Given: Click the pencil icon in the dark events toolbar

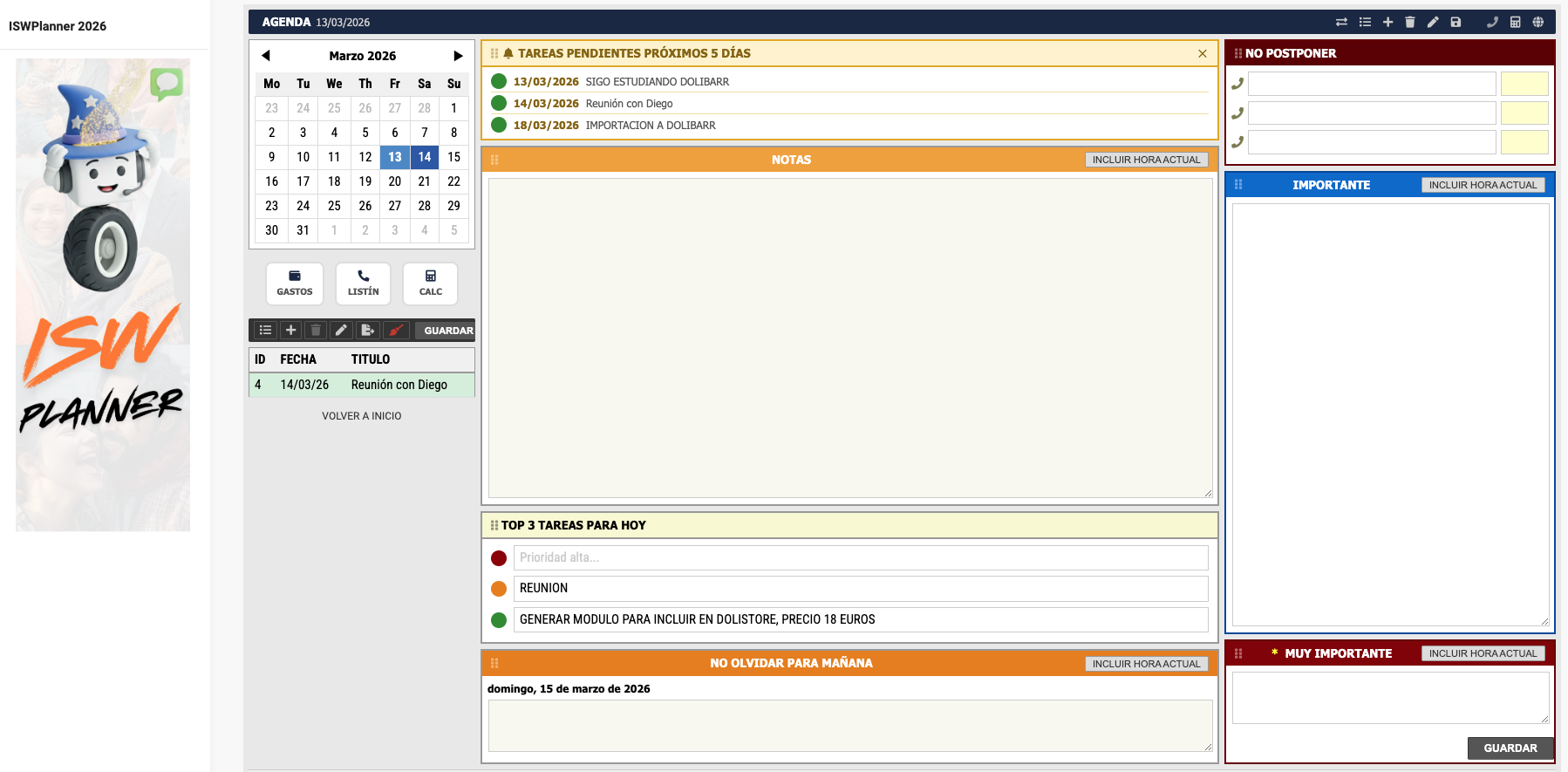Looking at the screenshot, I should pos(341,331).
